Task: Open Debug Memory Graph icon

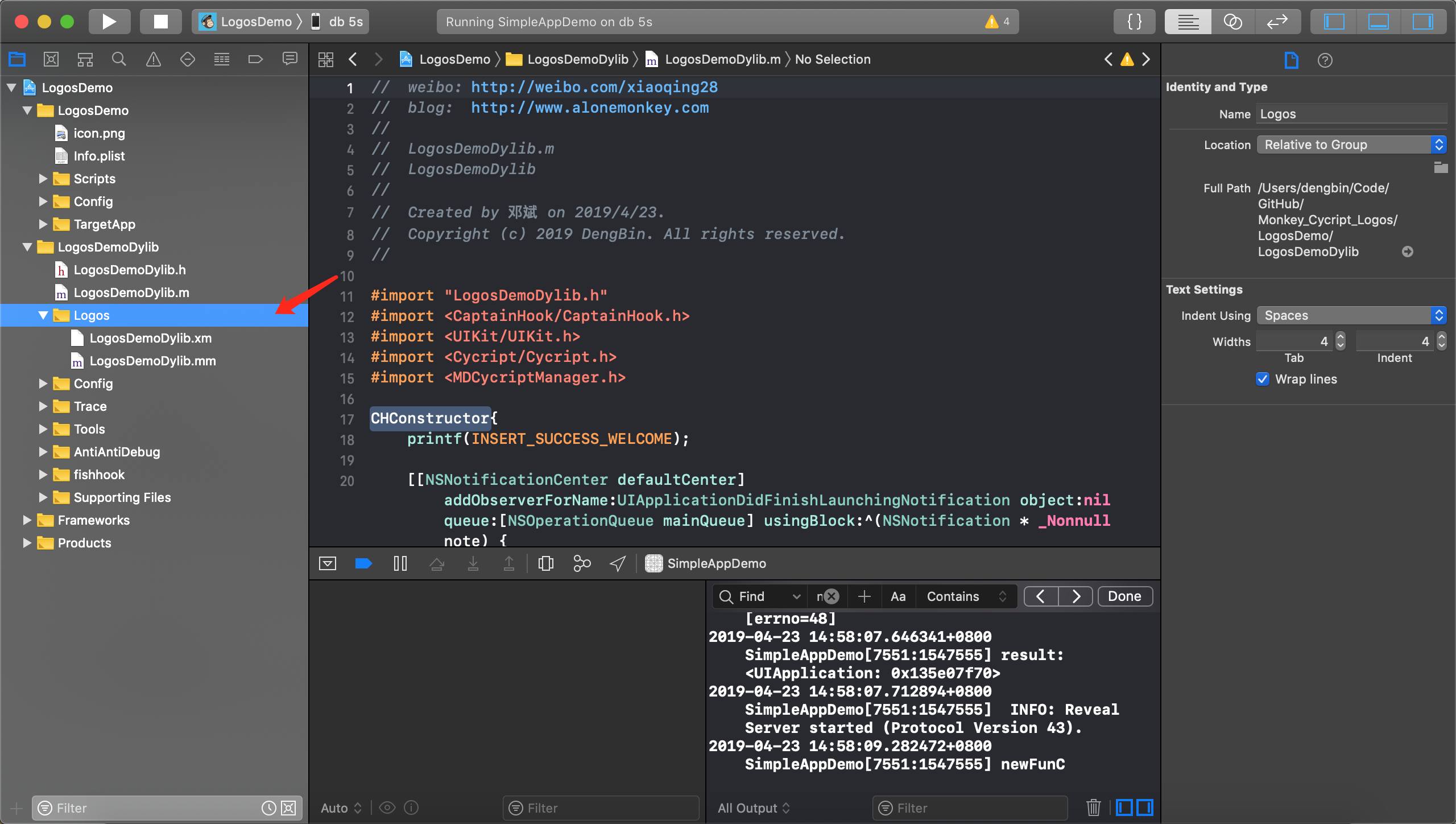Action: click(582, 563)
